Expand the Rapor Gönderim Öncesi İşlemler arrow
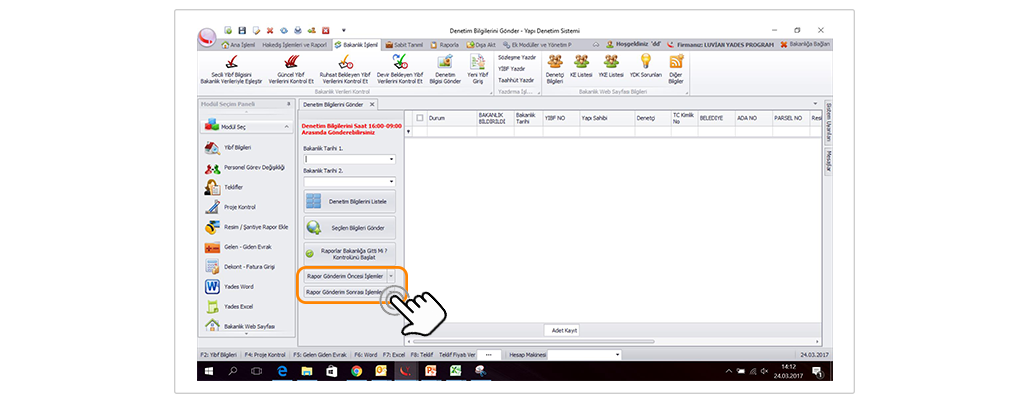Screen dimensions: 1030x410 coord(391,275)
